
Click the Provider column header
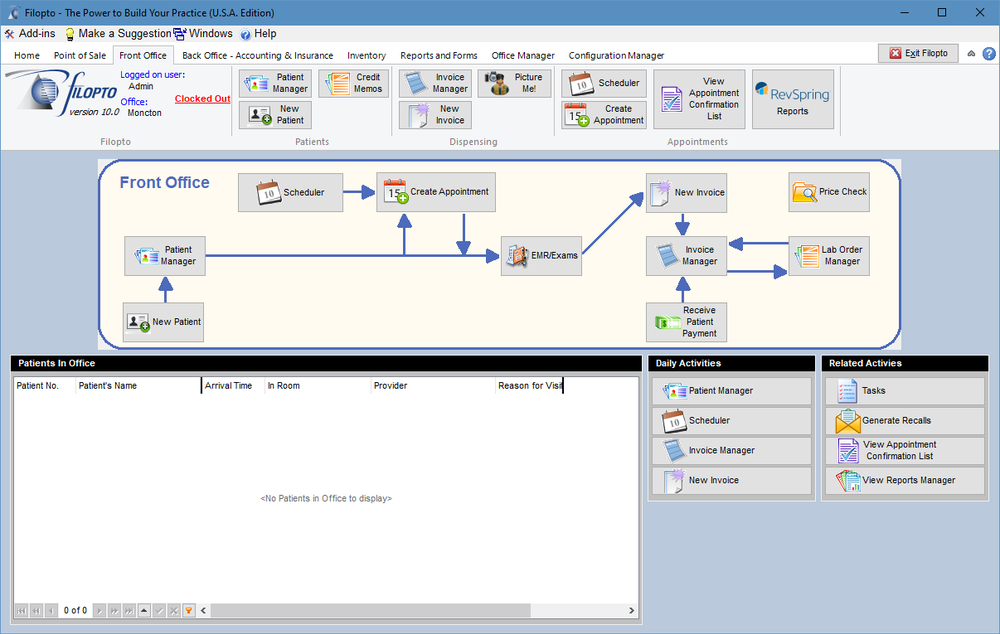[x=433, y=386]
